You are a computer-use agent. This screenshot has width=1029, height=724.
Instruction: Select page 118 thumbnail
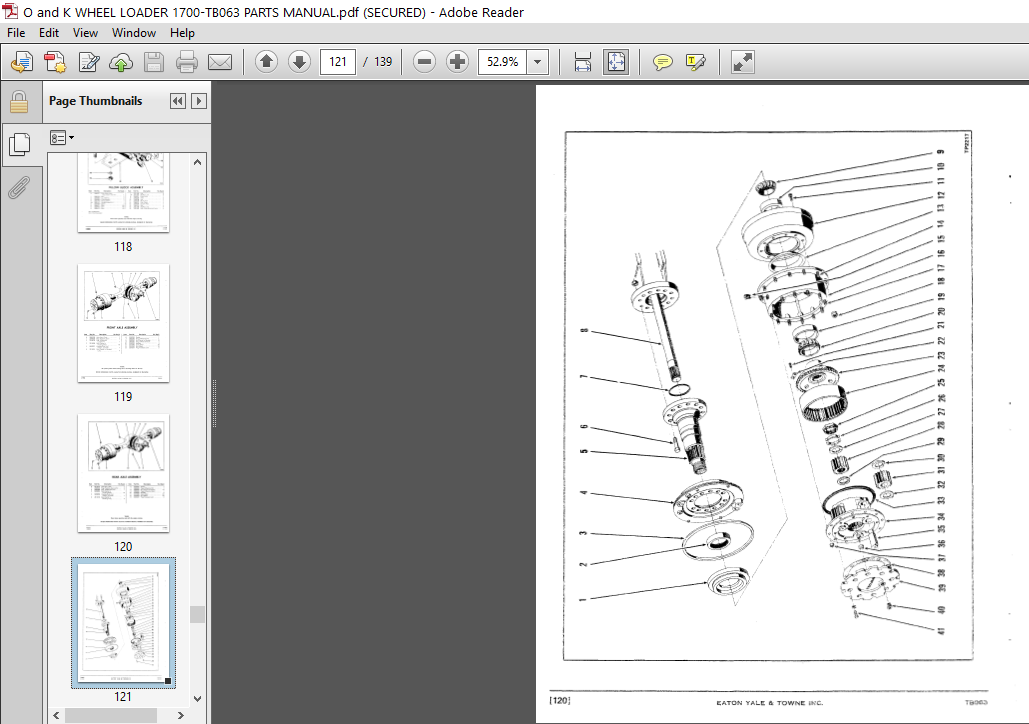coord(123,193)
